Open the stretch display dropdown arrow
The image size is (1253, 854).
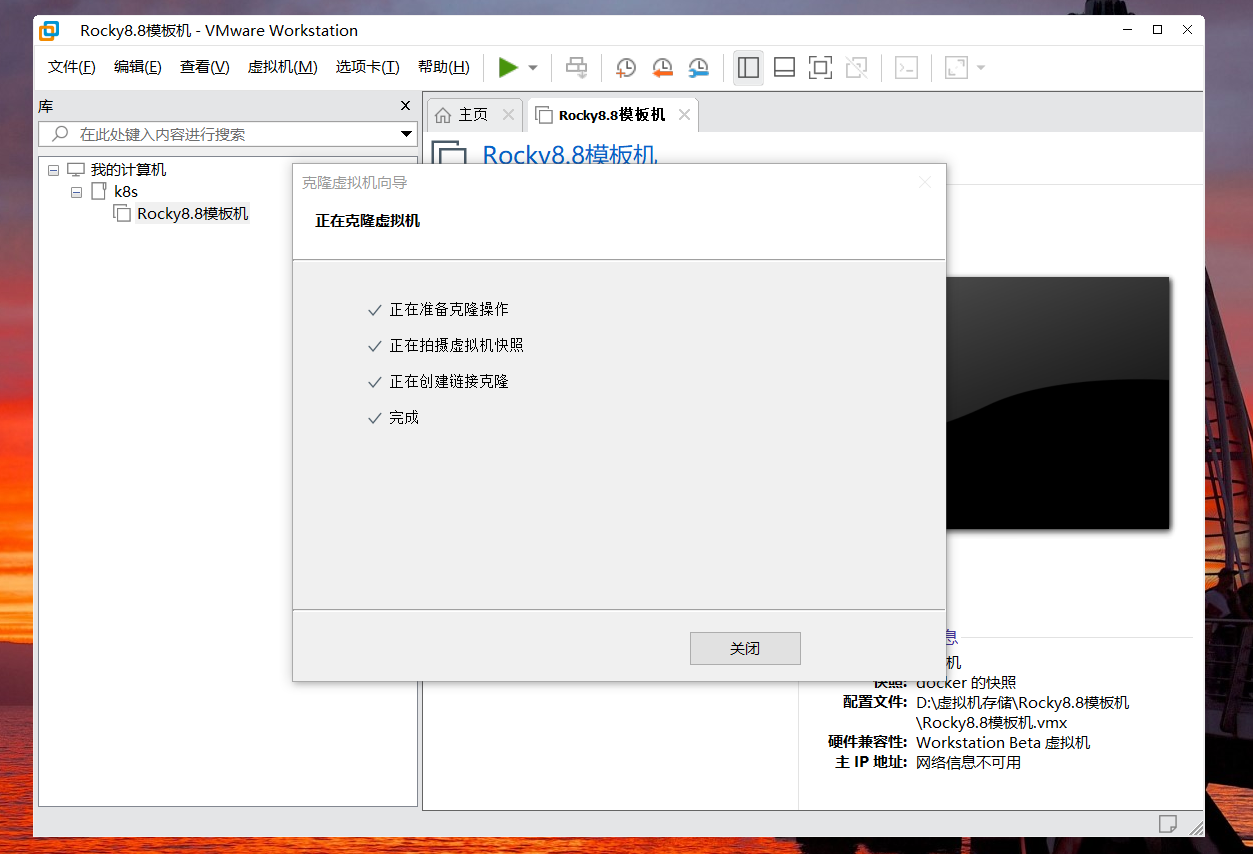pyautogui.click(x=981, y=68)
